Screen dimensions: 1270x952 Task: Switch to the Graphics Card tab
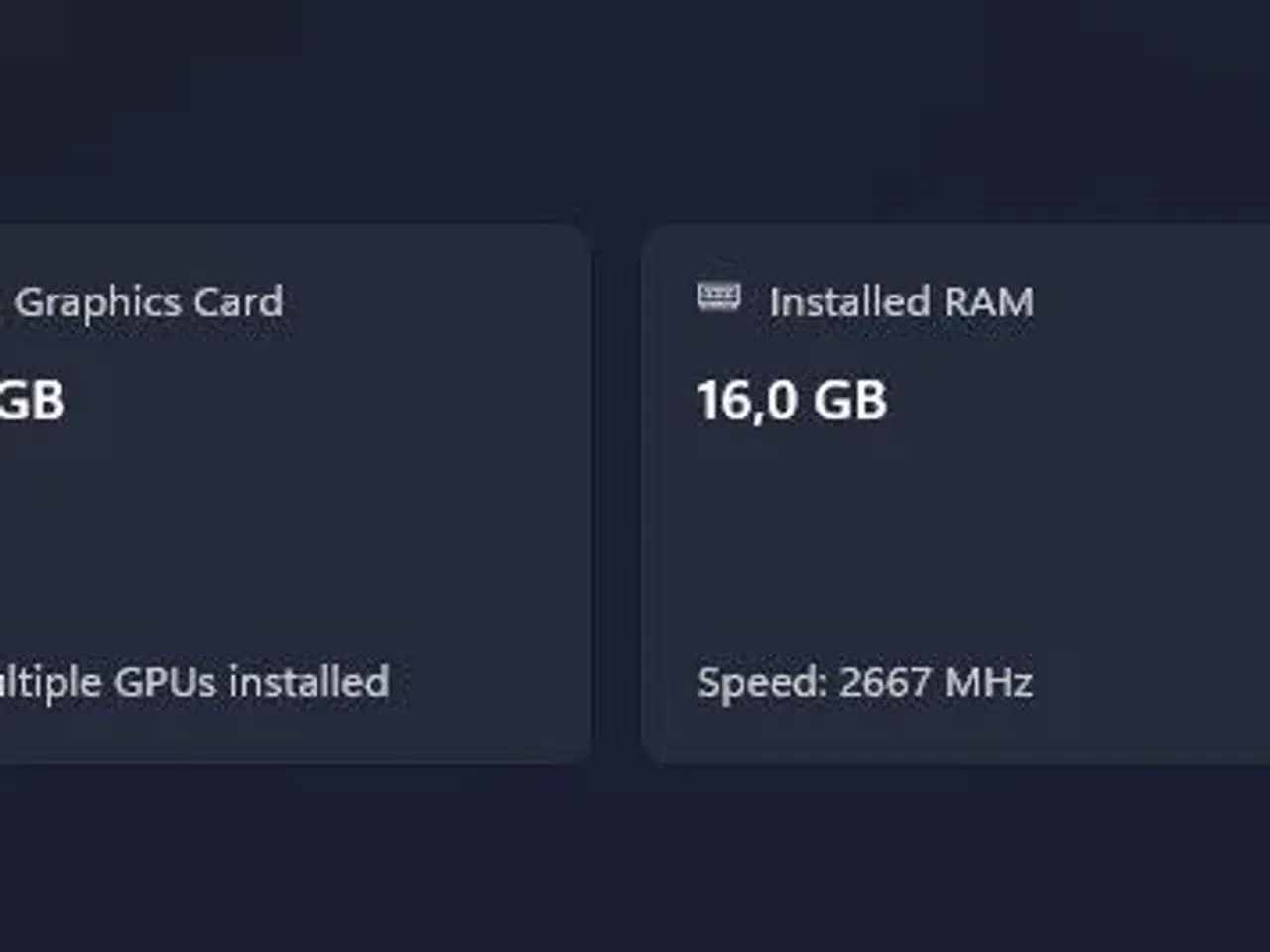click(x=154, y=302)
